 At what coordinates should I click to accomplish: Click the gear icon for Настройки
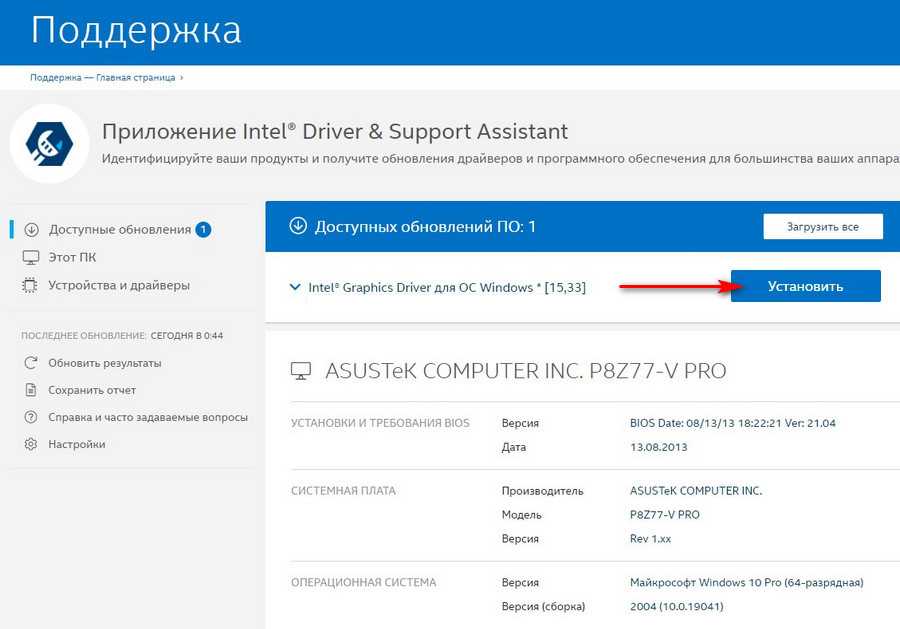[30, 444]
